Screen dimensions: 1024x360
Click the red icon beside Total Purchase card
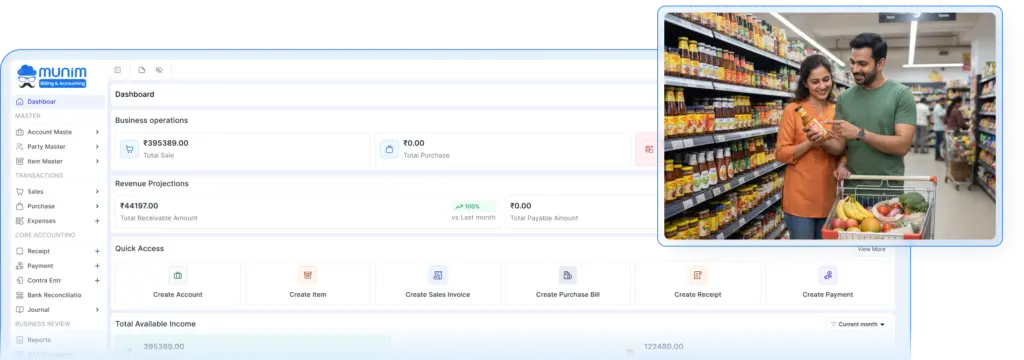pyautogui.click(x=648, y=149)
